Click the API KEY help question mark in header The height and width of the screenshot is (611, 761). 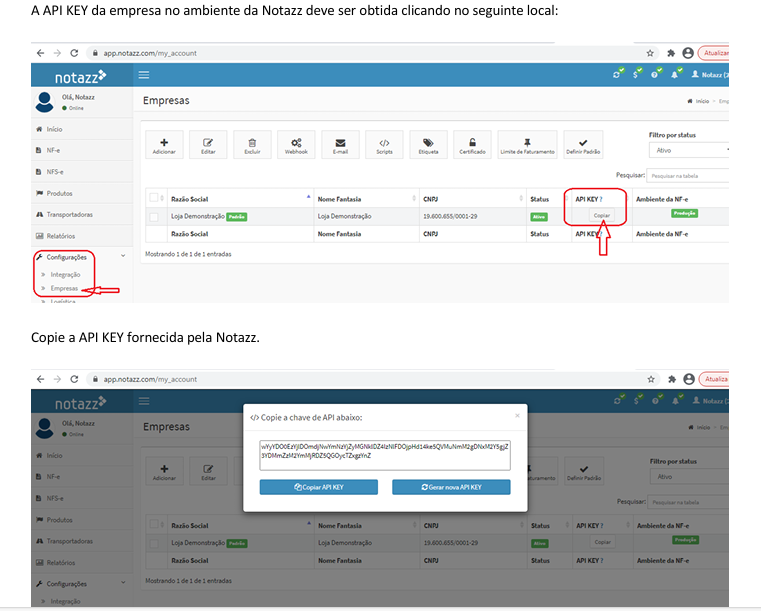[x=601, y=199]
